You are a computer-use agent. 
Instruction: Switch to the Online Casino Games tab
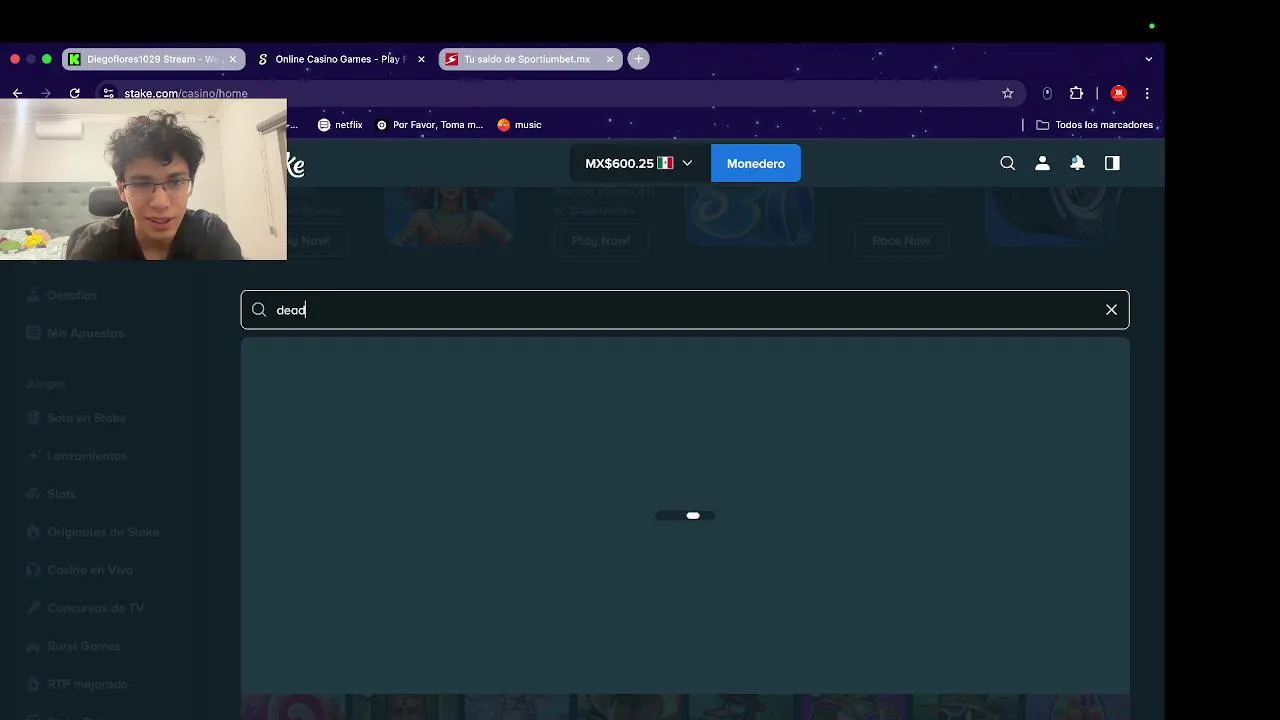pos(340,59)
